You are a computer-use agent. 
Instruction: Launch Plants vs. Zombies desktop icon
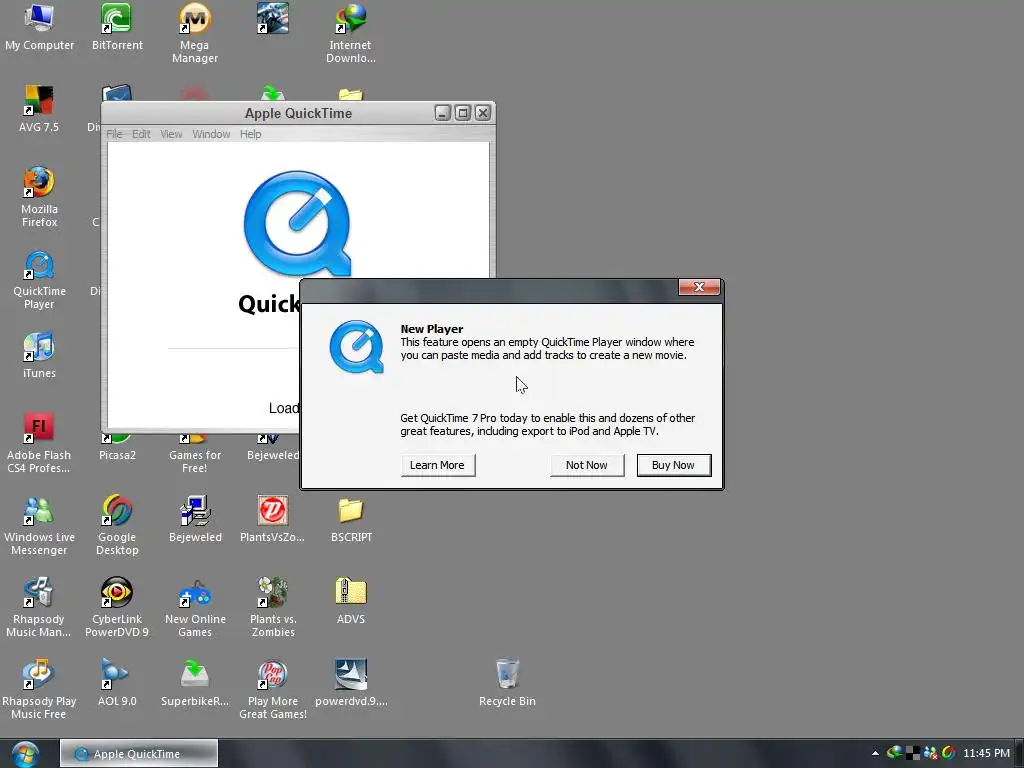point(273,607)
